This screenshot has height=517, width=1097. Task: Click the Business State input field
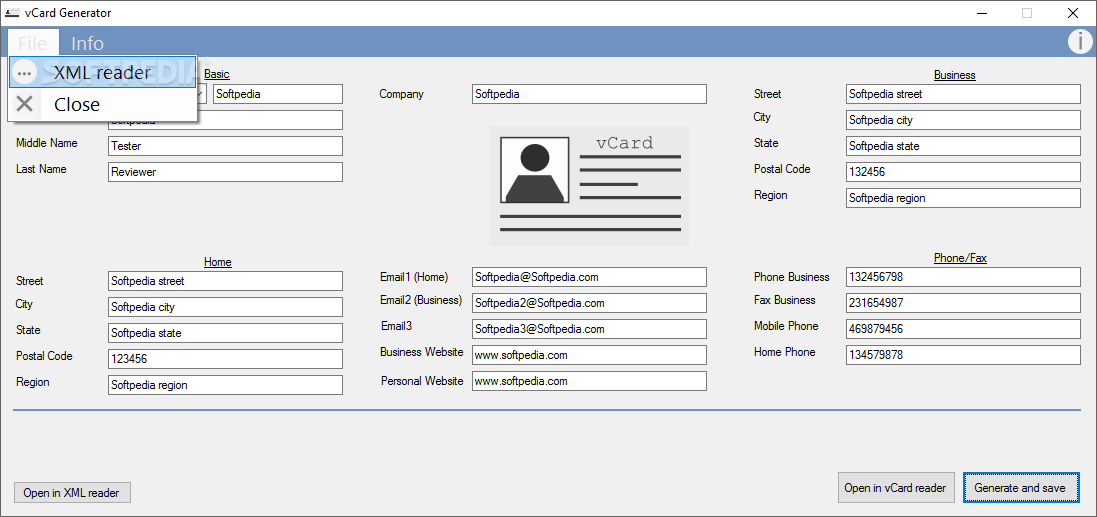963,146
